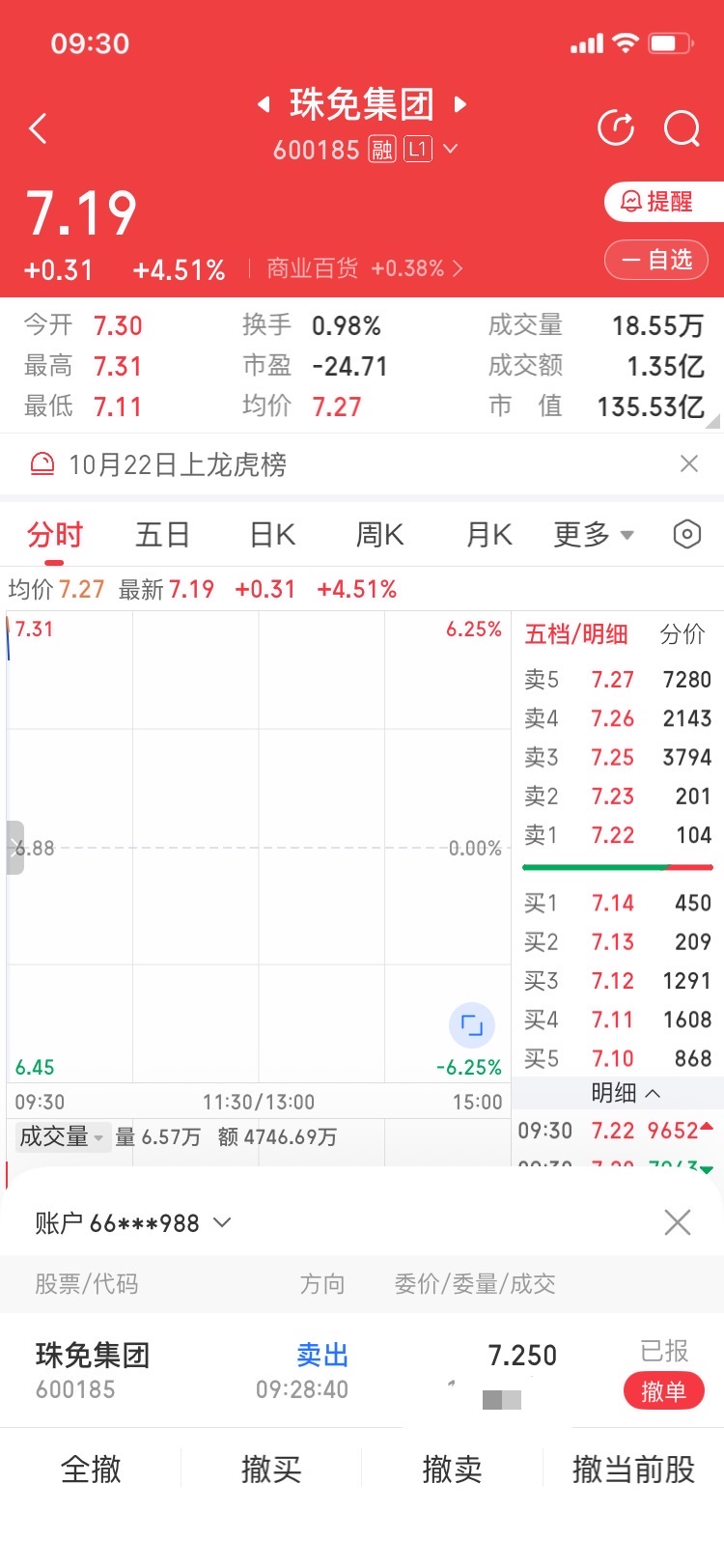Expand the dropdown chevron beside L1
The width and height of the screenshot is (724, 1568).
point(450,150)
